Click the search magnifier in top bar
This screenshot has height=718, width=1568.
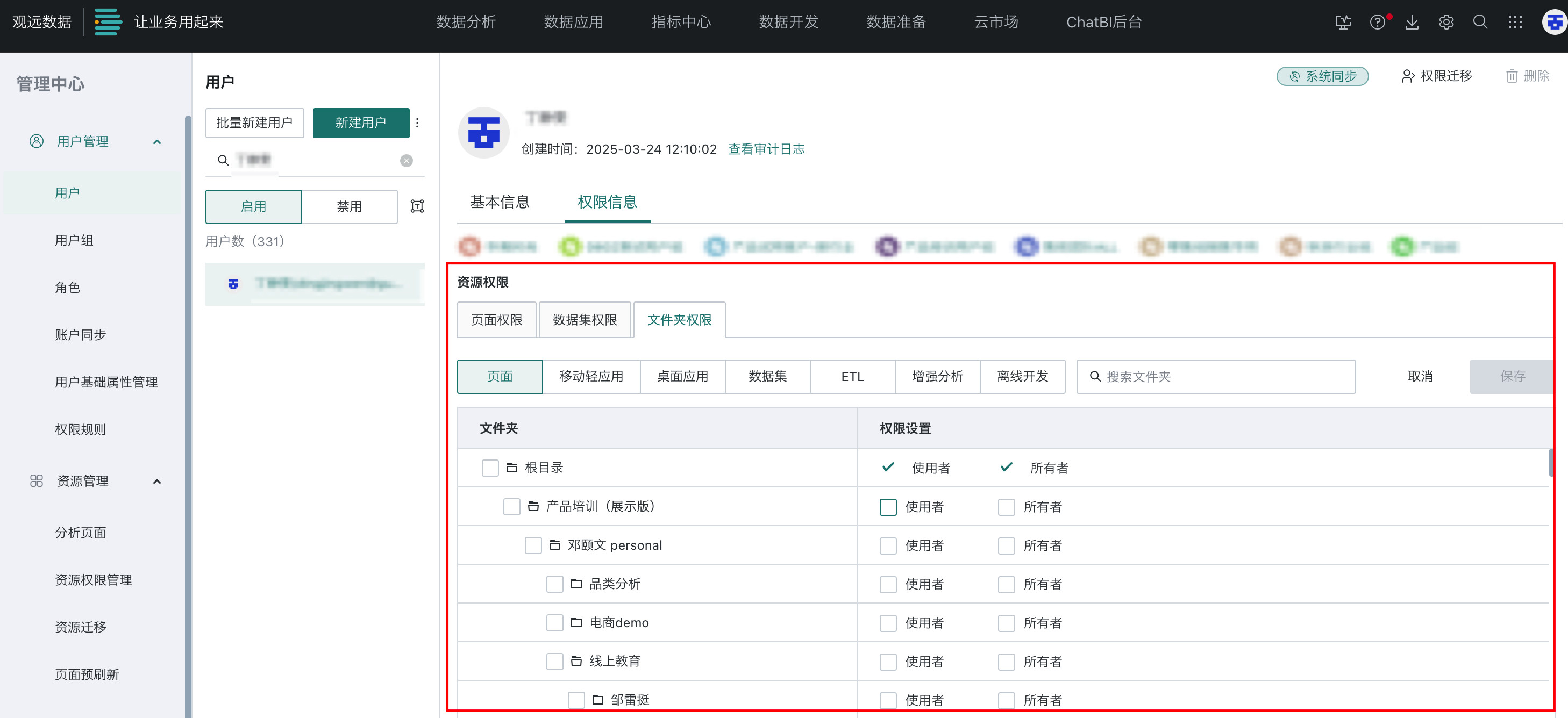[1480, 23]
